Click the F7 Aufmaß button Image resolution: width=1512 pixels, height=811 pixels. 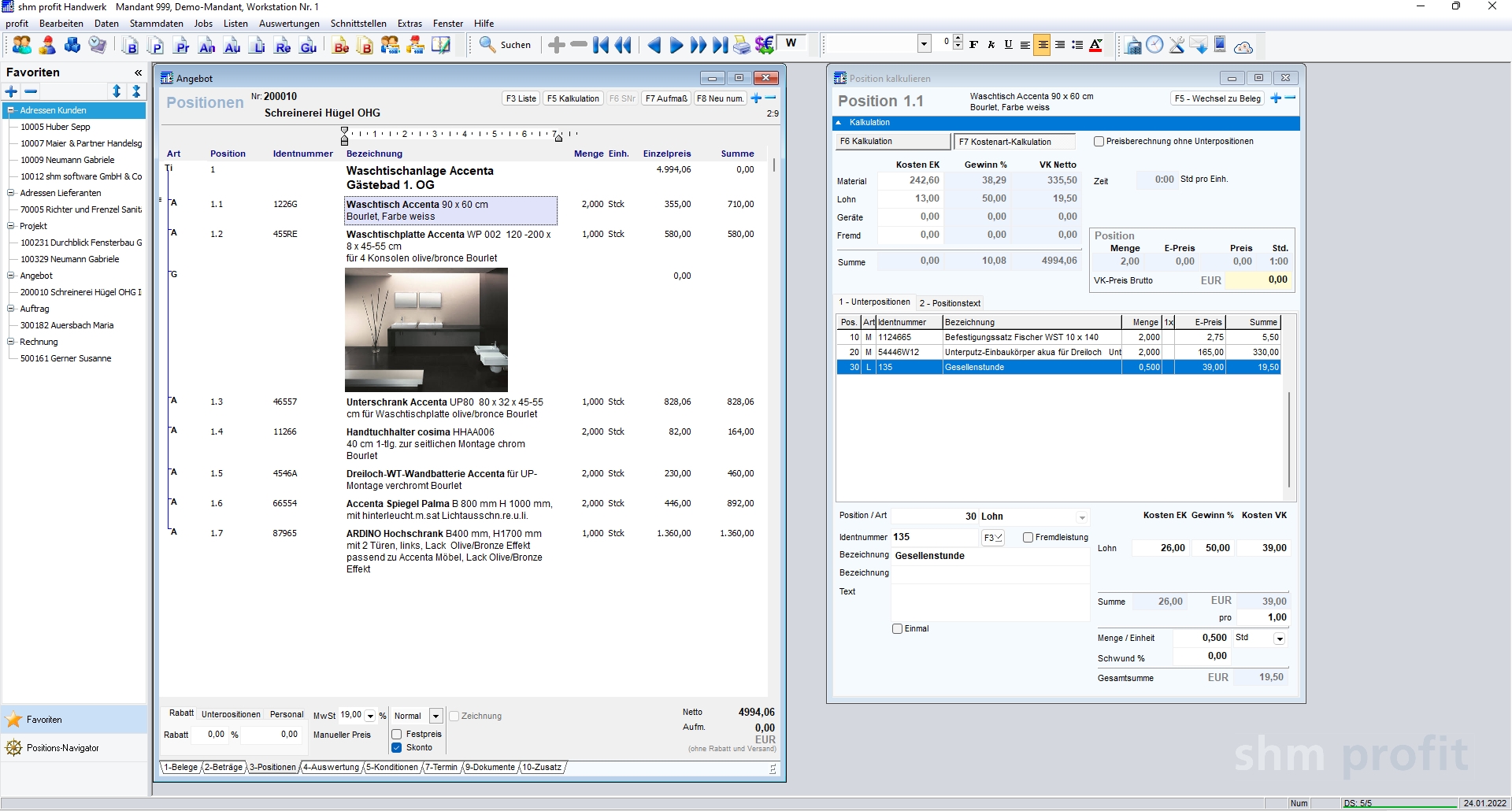[x=666, y=98]
